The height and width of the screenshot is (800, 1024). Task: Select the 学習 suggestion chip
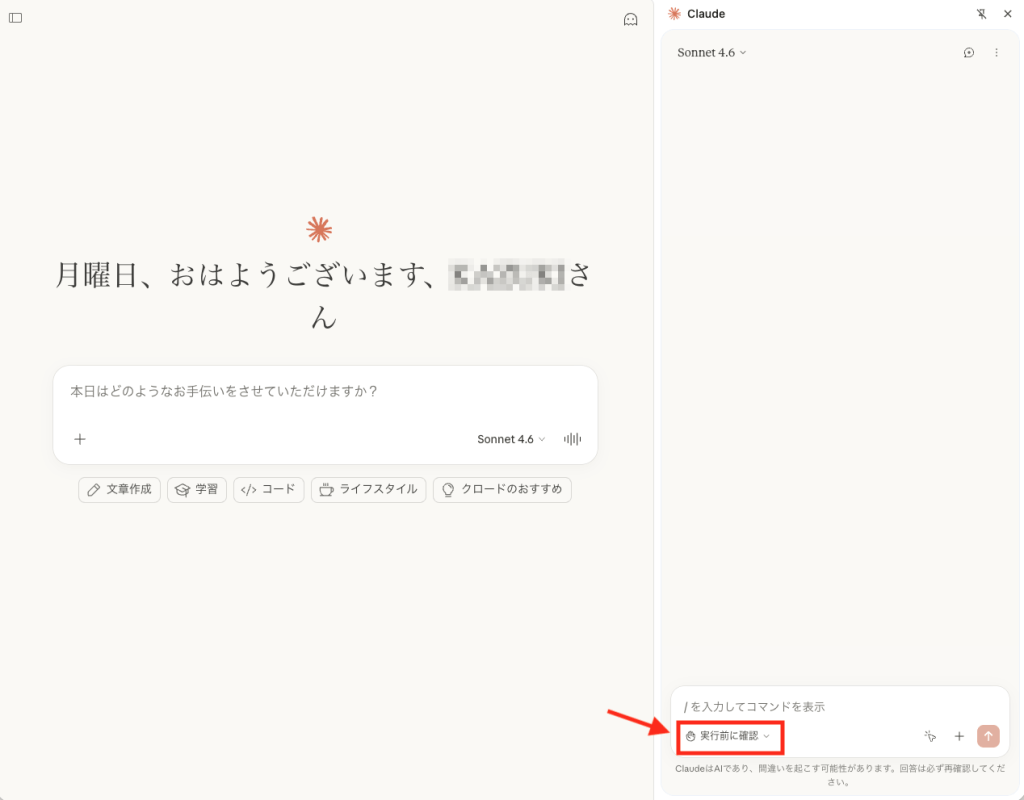(x=197, y=490)
